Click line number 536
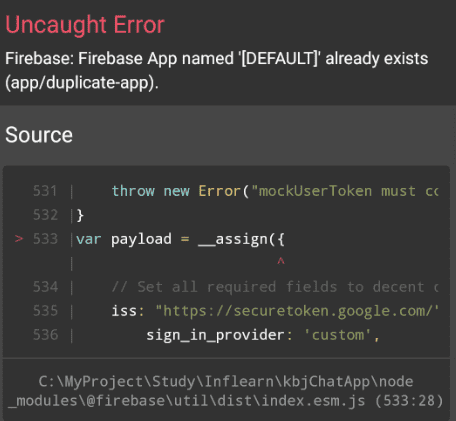The image size is (456, 421). (45, 335)
